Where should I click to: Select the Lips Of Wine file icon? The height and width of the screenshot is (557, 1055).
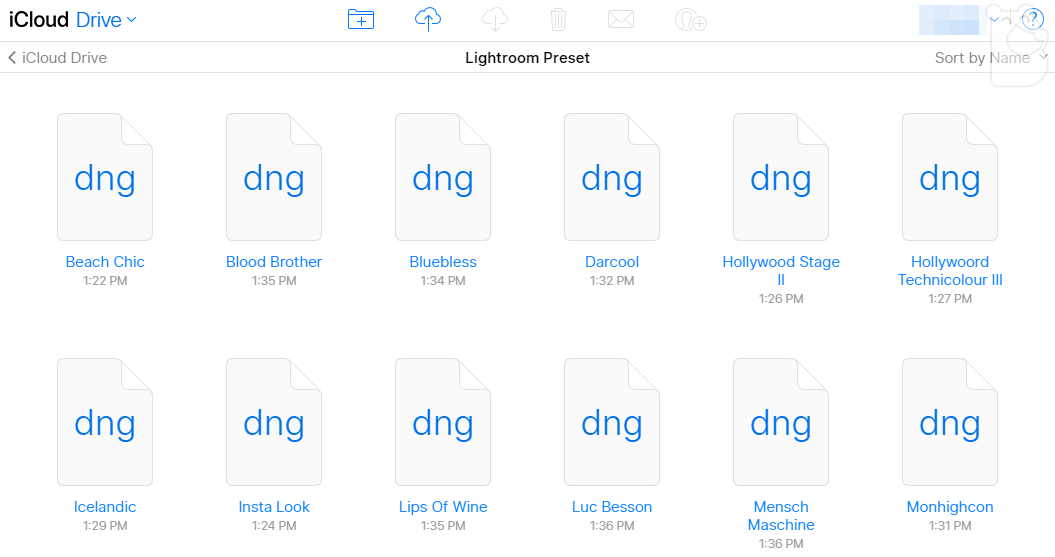[443, 422]
